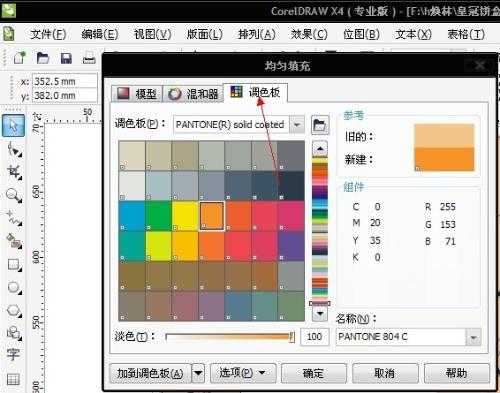Click the palette strip scroll up arrow
The image size is (500, 393).
320,148
